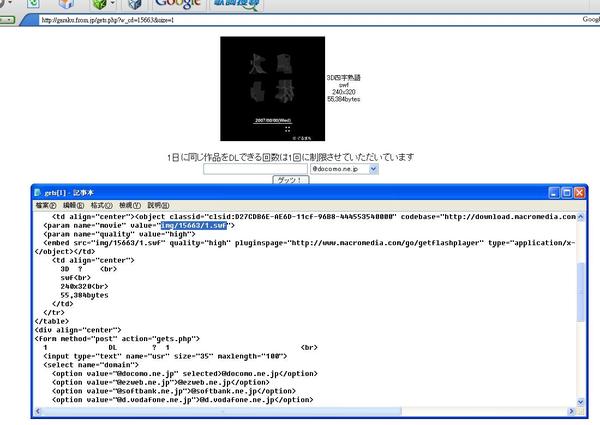Click the @d.vodafone.ne.jp option line in Notepad
This screenshot has width=600, height=425.
(183, 400)
